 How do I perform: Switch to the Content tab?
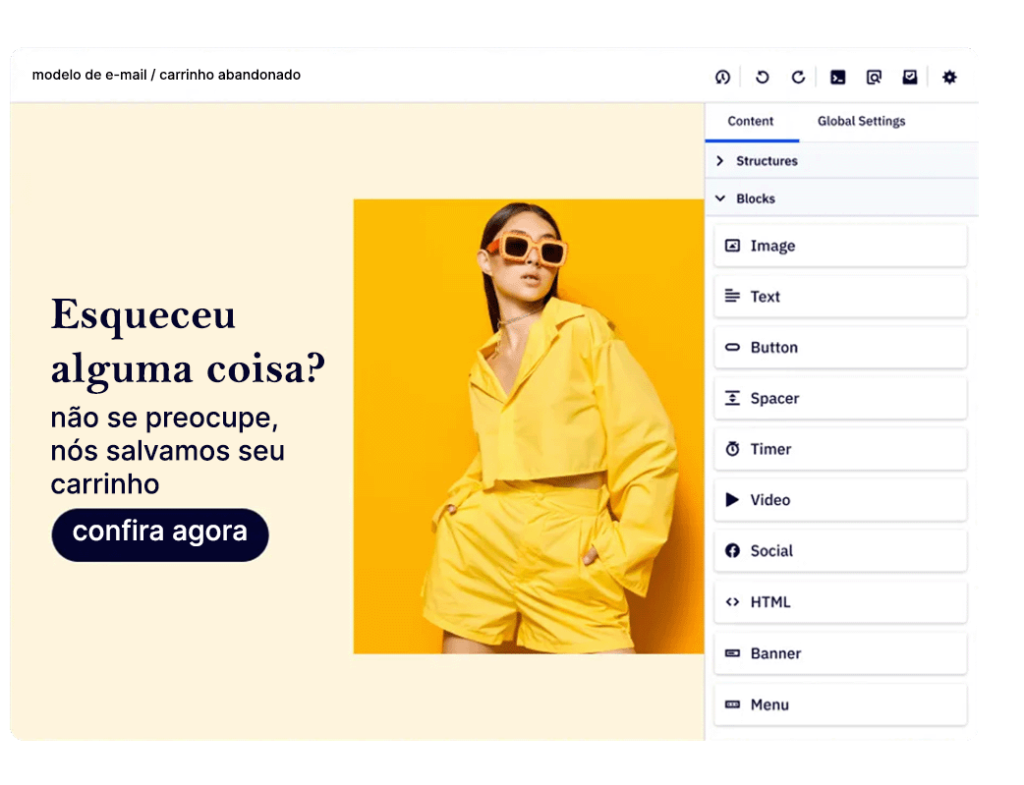[751, 121]
